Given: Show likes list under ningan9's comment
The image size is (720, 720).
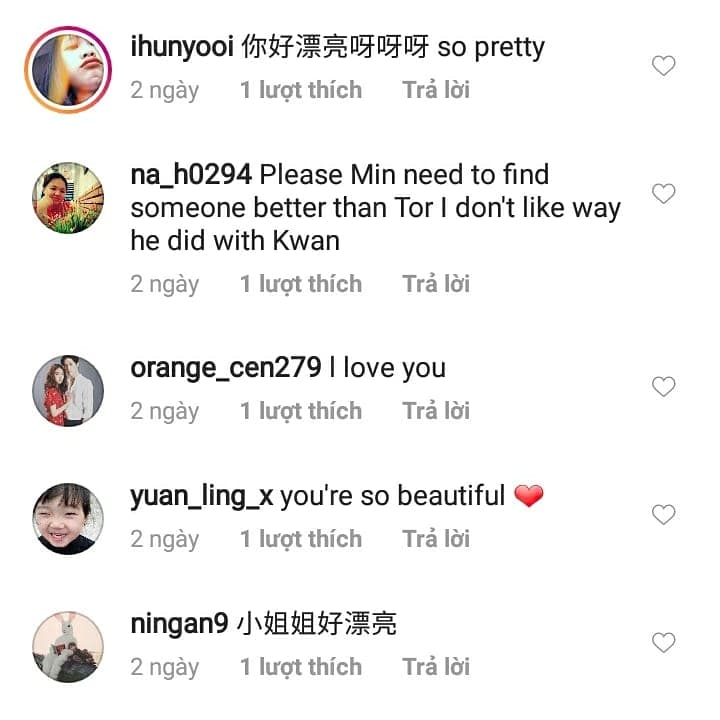Looking at the screenshot, I should click(300, 667).
